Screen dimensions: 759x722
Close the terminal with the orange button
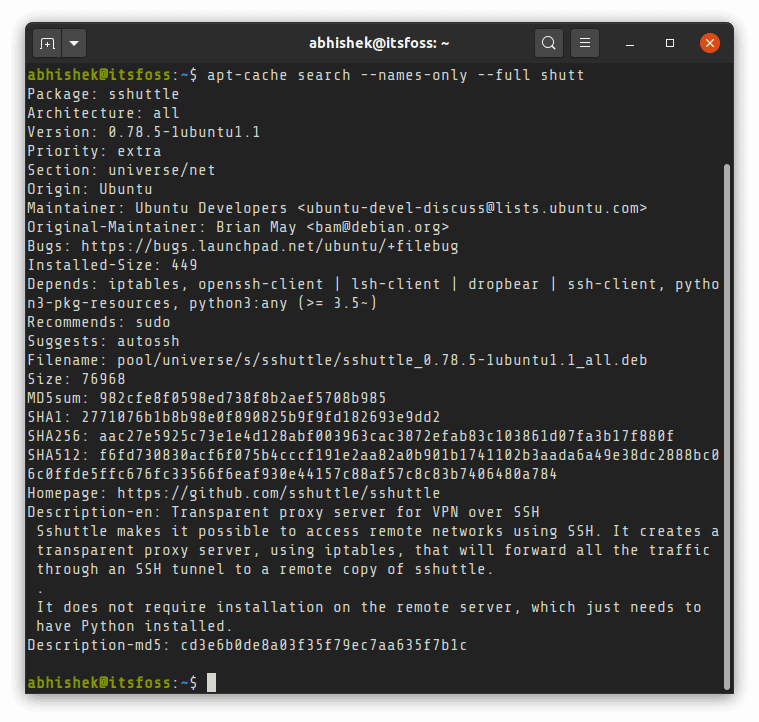click(x=710, y=44)
